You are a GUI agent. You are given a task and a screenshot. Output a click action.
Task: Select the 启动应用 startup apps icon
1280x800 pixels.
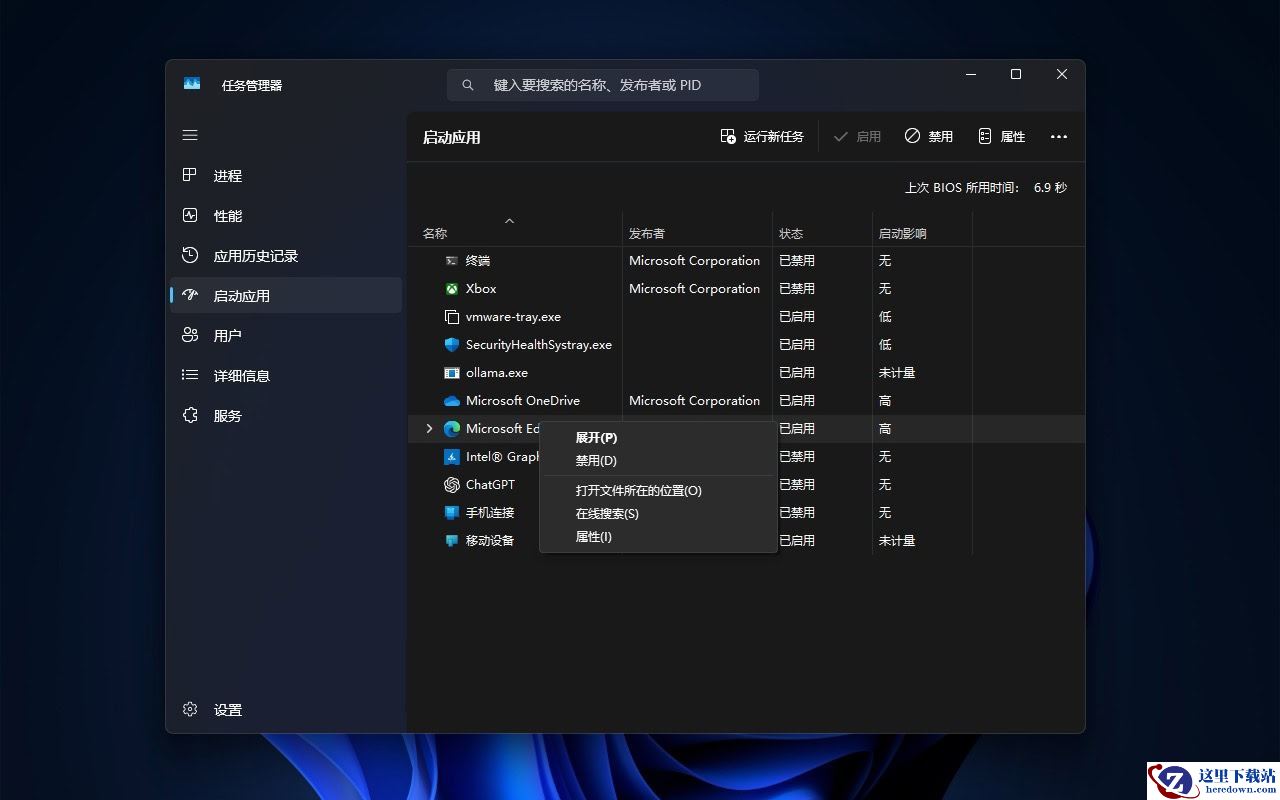[190, 295]
